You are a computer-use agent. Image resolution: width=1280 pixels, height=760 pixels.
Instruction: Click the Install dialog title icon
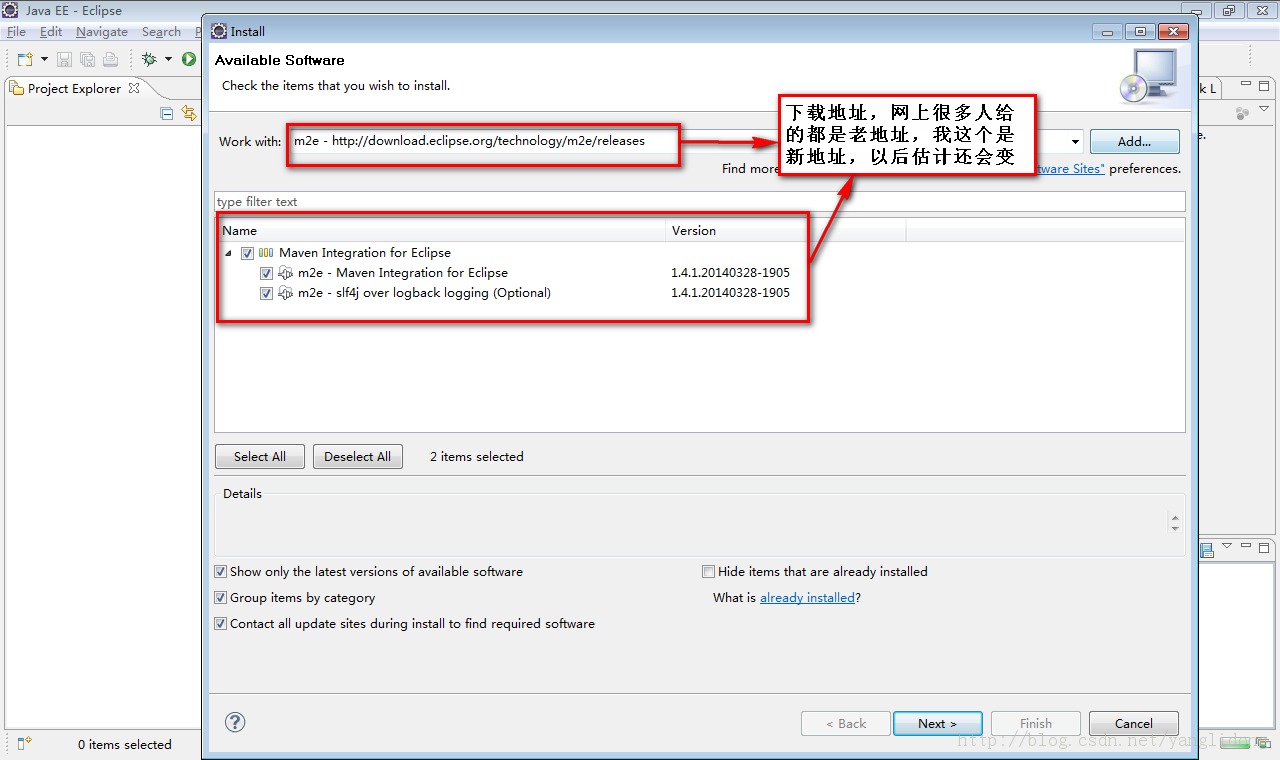(x=219, y=31)
